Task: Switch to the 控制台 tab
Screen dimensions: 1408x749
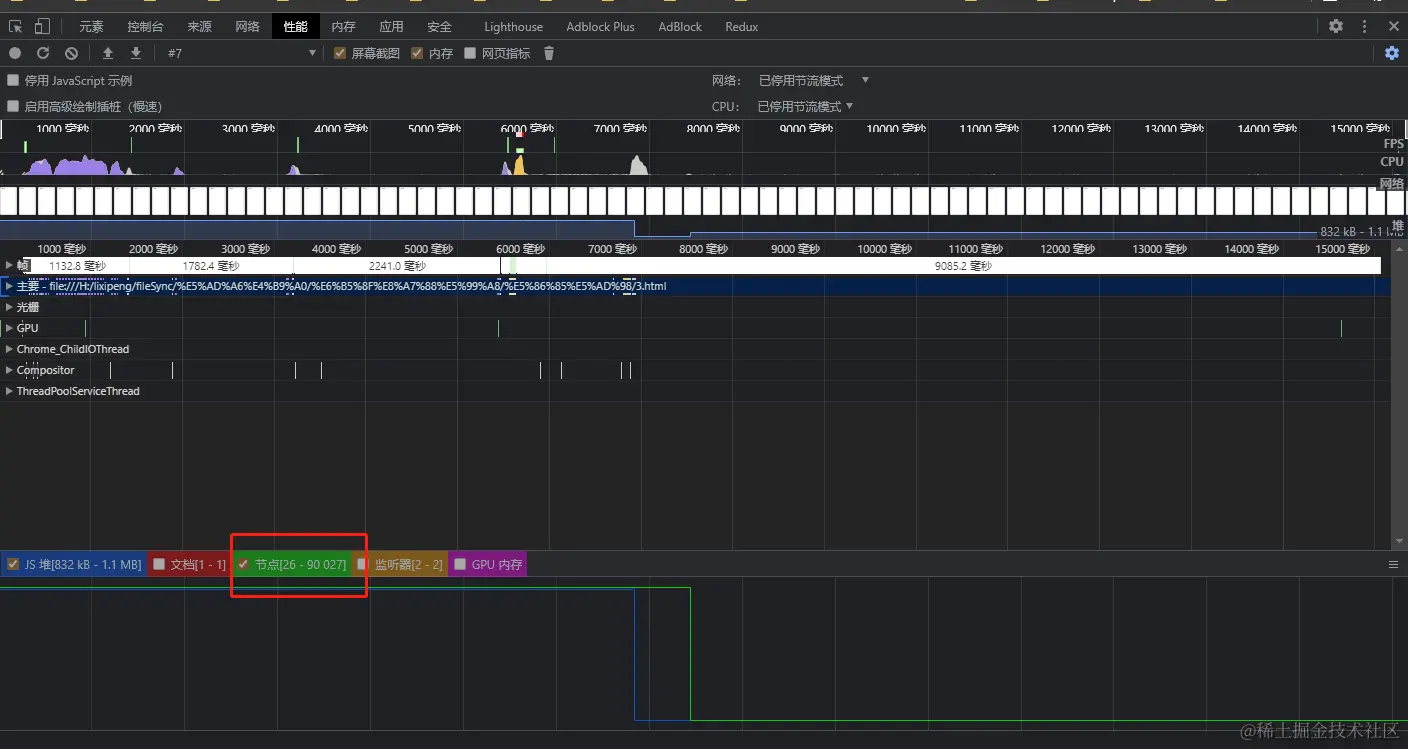Action: (145, 27)
